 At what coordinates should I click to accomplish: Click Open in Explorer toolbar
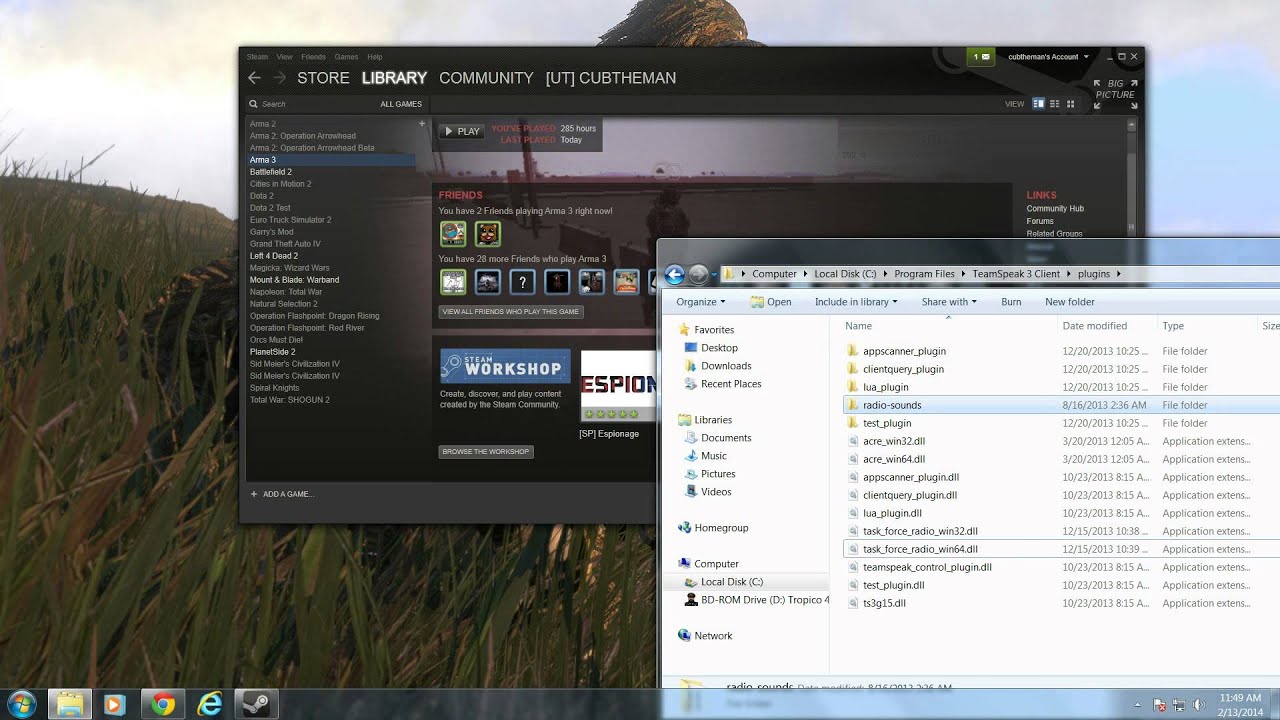pos(771,302)
